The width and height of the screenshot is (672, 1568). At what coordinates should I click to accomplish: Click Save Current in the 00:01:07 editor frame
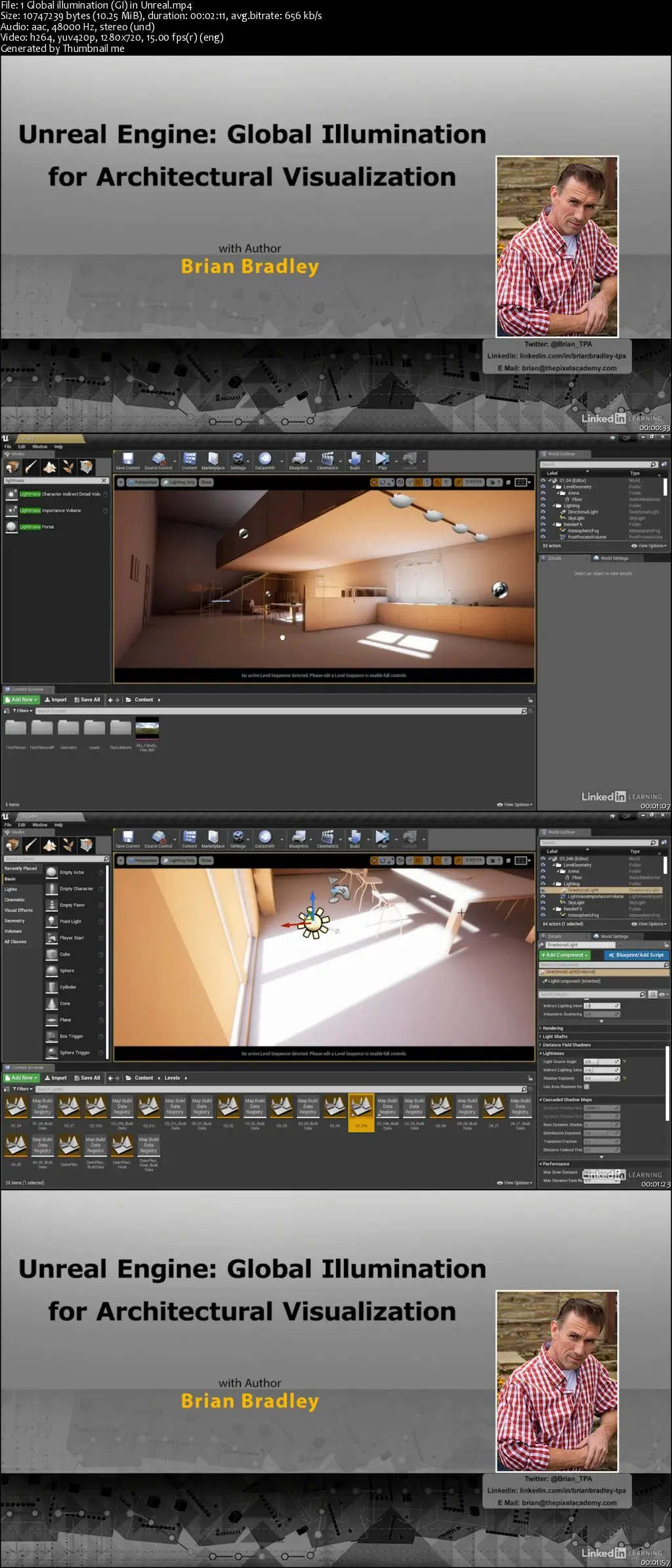coord(128,460)
